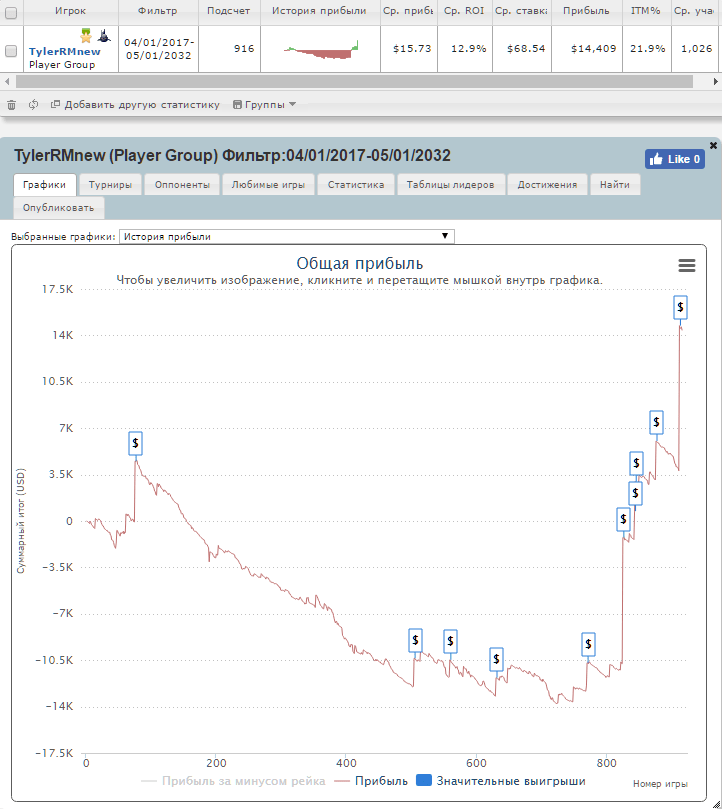Click the gold star badge icon
The width and height of the screenshot is (722, 809).
87,36
